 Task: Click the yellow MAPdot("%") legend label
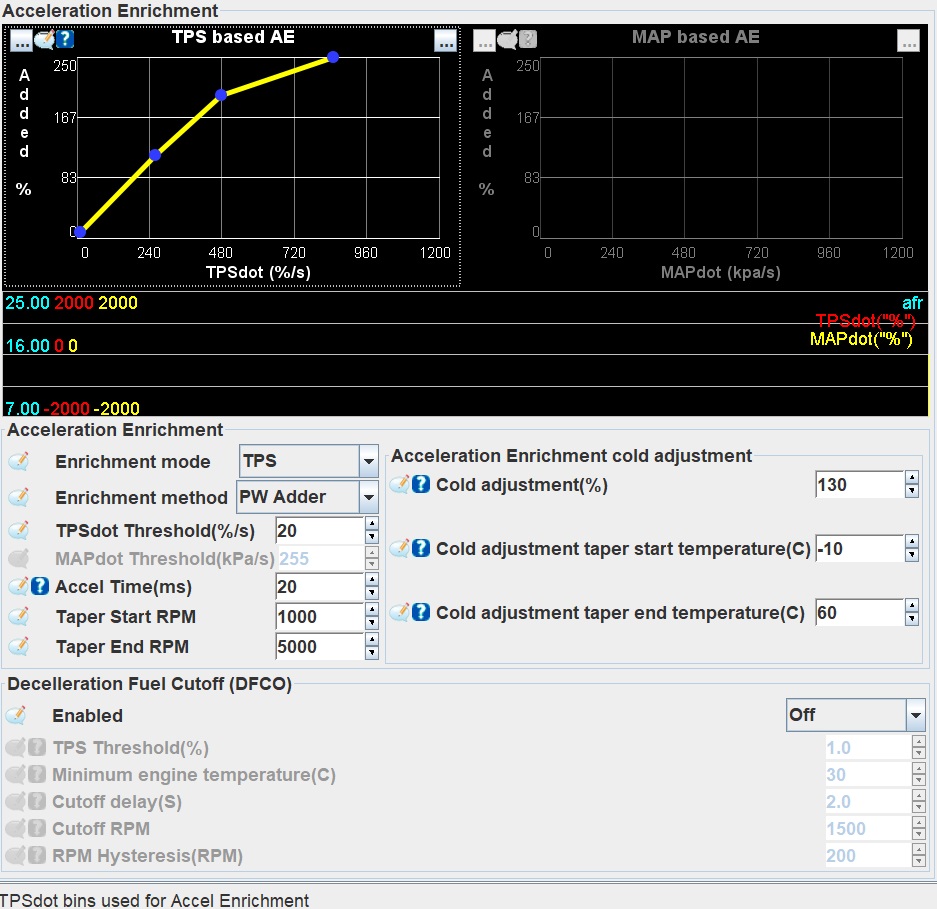point(861,339)
